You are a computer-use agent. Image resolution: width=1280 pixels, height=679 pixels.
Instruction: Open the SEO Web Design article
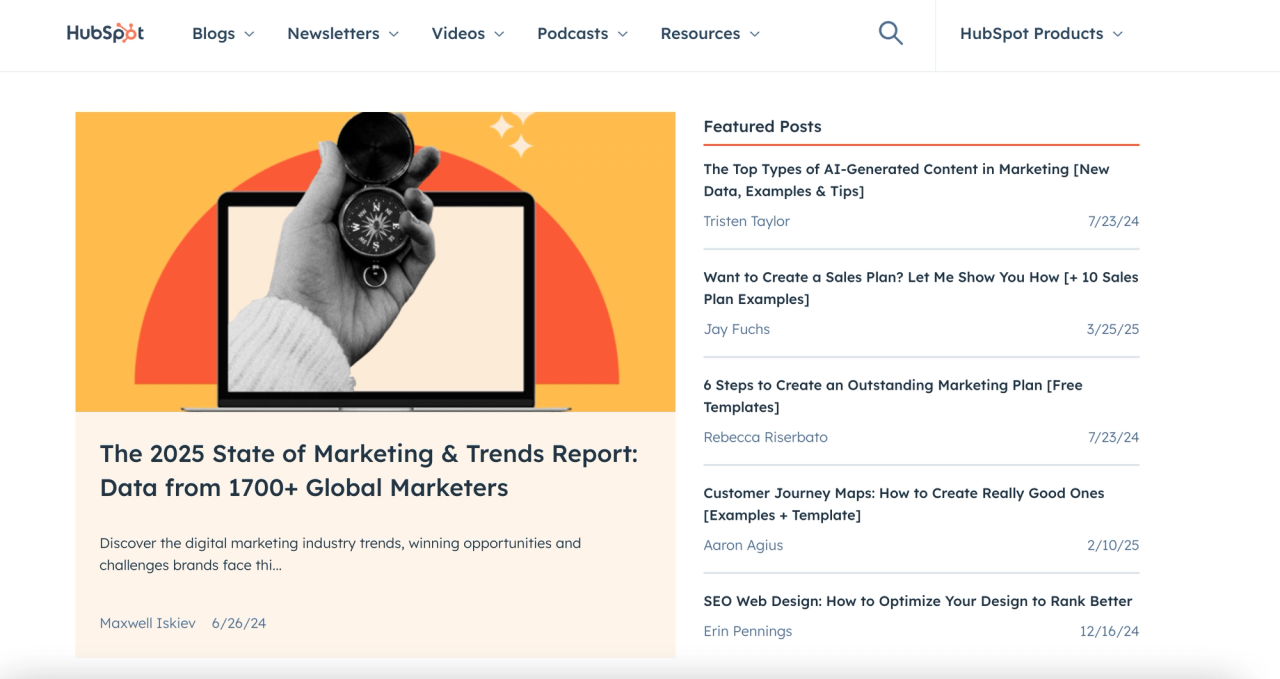tap(917, 600)
